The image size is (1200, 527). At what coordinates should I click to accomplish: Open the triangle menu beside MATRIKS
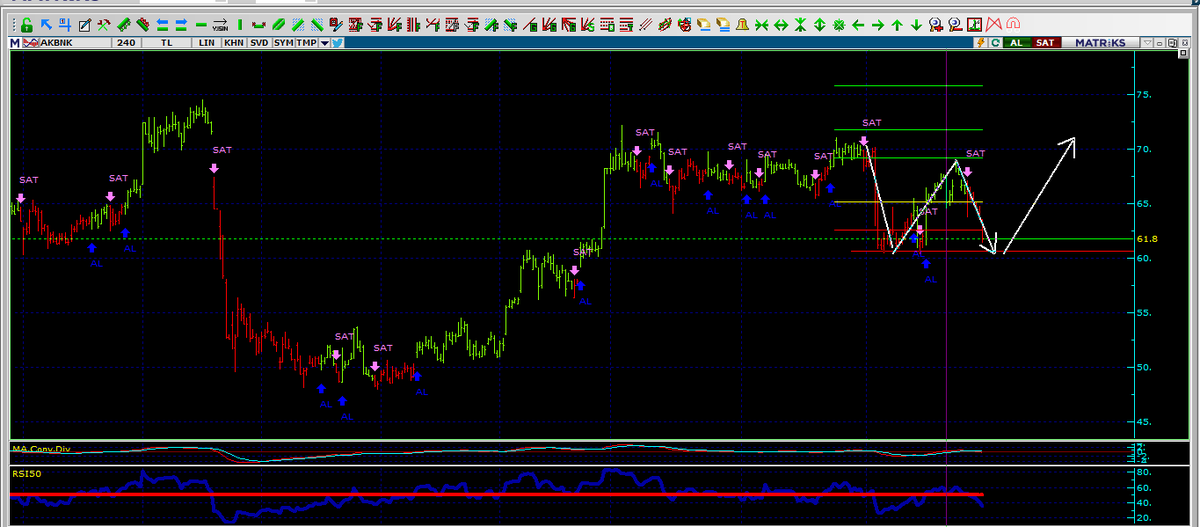[x=1147, y=43]
